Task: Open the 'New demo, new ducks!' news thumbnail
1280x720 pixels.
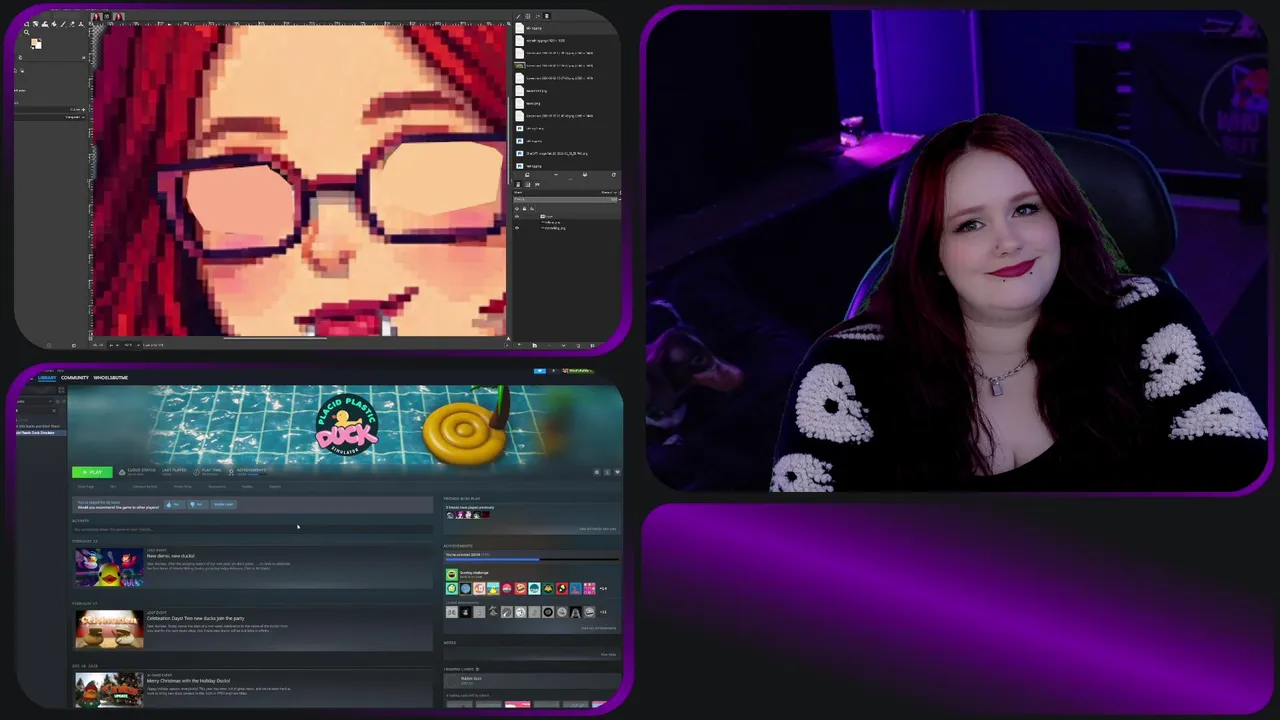Action: click(109, 567)
